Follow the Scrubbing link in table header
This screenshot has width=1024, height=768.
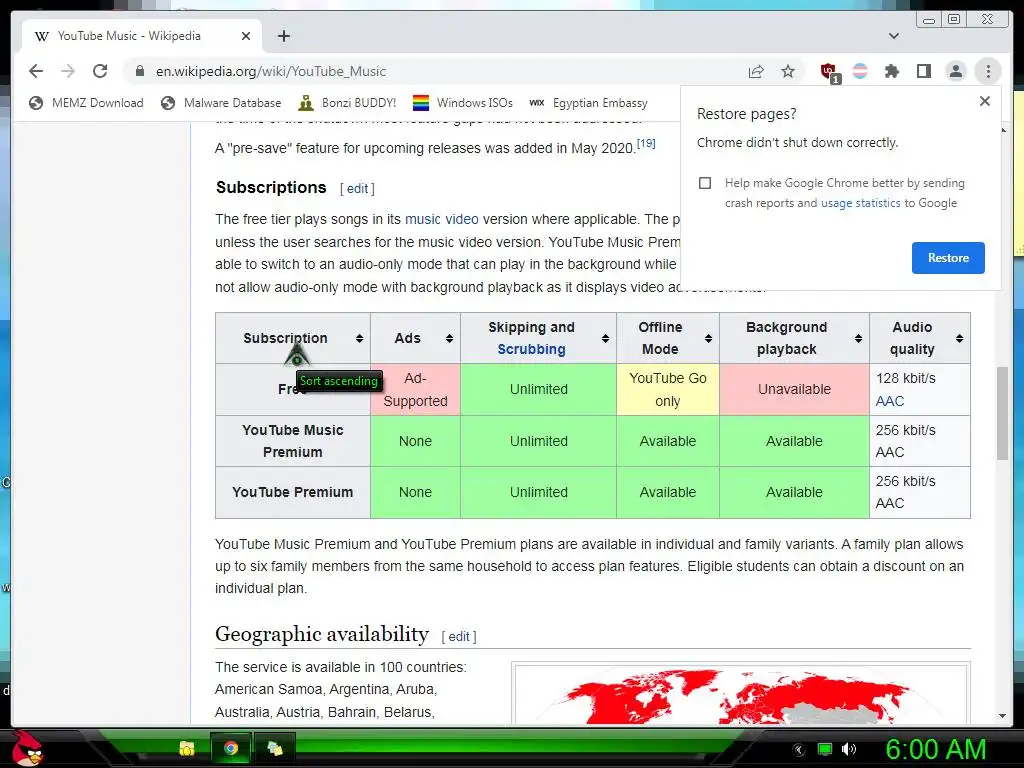point(532,349)
